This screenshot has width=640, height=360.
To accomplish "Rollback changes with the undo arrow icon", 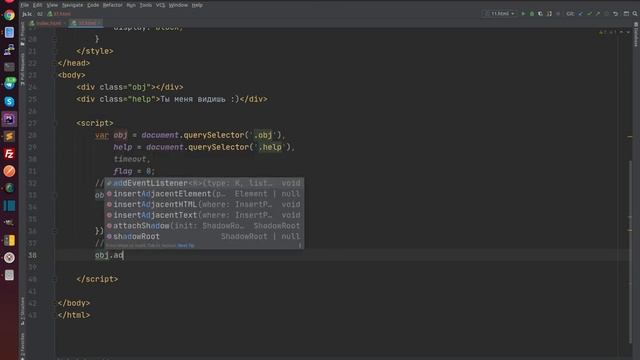I will coord(615,14).
